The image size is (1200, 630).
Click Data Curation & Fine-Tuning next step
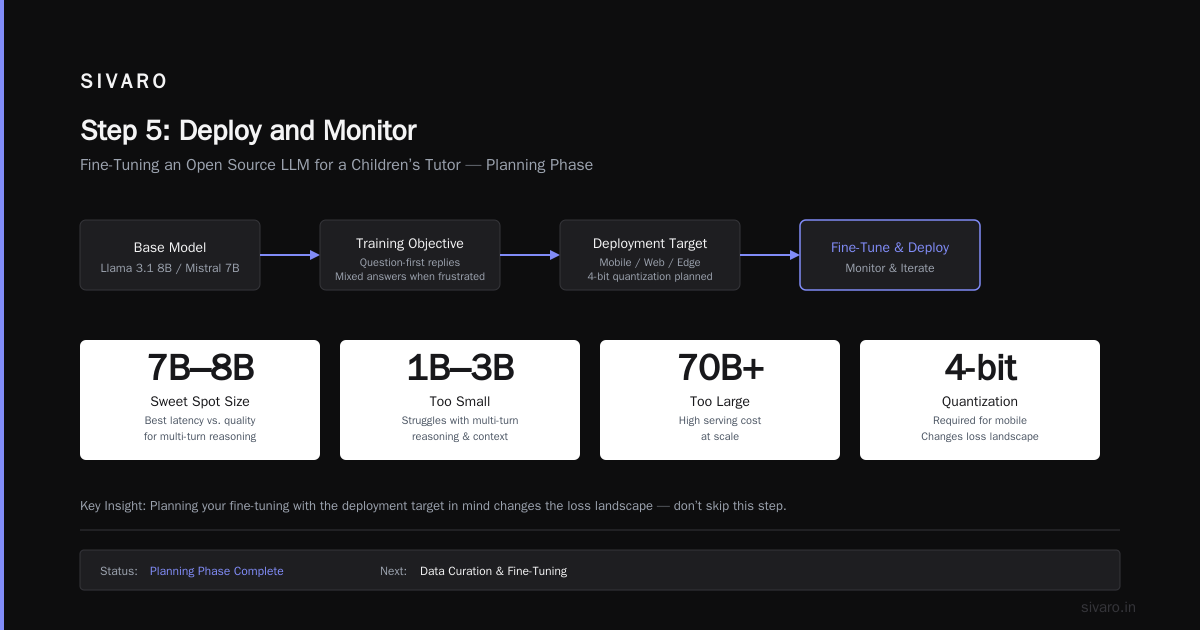(x=493, y=571)
